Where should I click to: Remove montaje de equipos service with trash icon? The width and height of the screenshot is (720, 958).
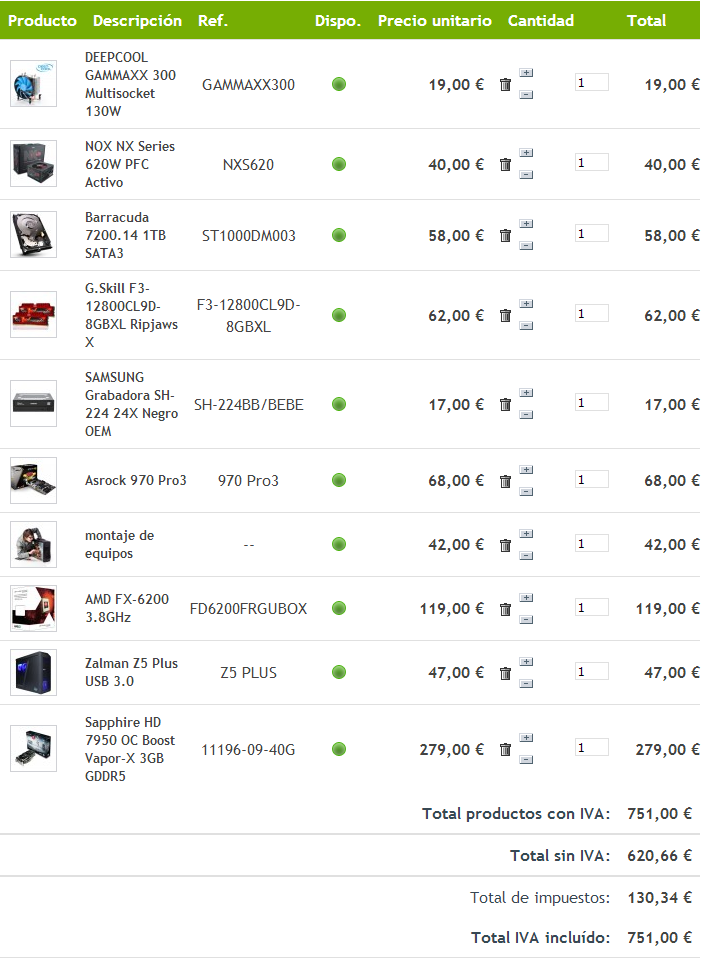[505, 545]
